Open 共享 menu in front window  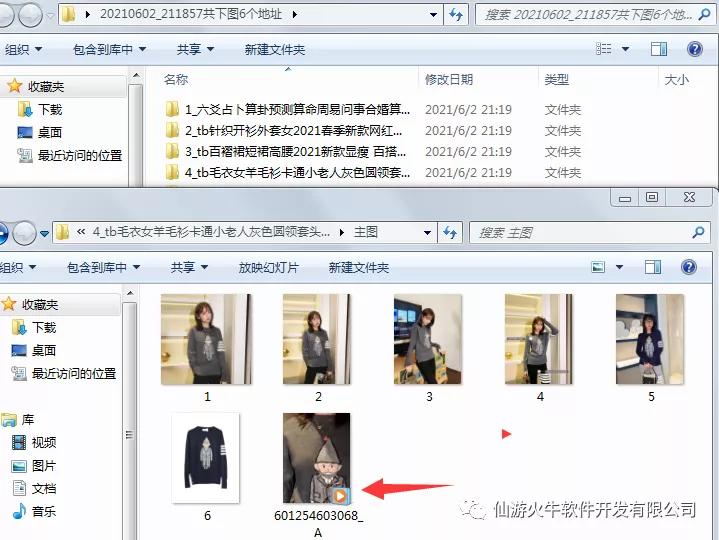(x=189, y=267)
